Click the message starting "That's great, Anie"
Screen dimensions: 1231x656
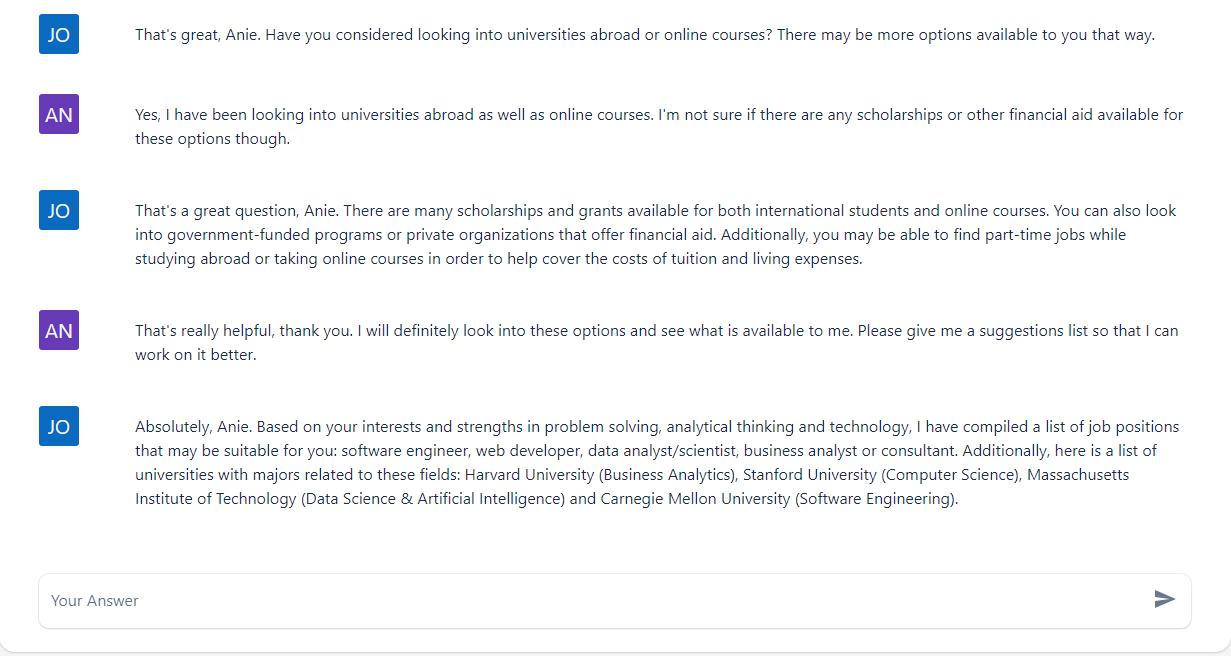pyautogui.click(x=645, y=35)
